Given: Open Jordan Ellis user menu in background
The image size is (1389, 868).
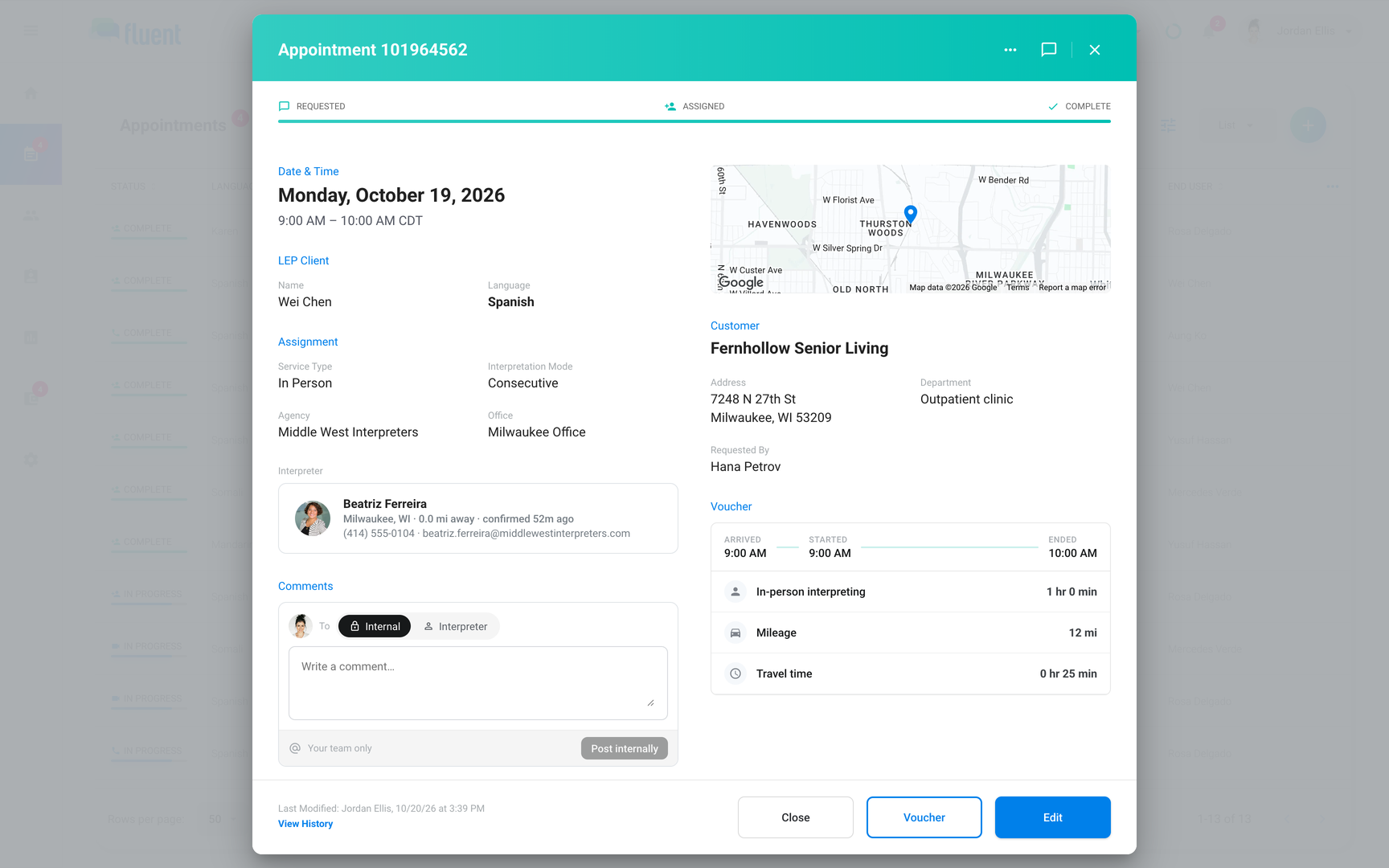Looking at the screenshot, I should point(1299,31).
